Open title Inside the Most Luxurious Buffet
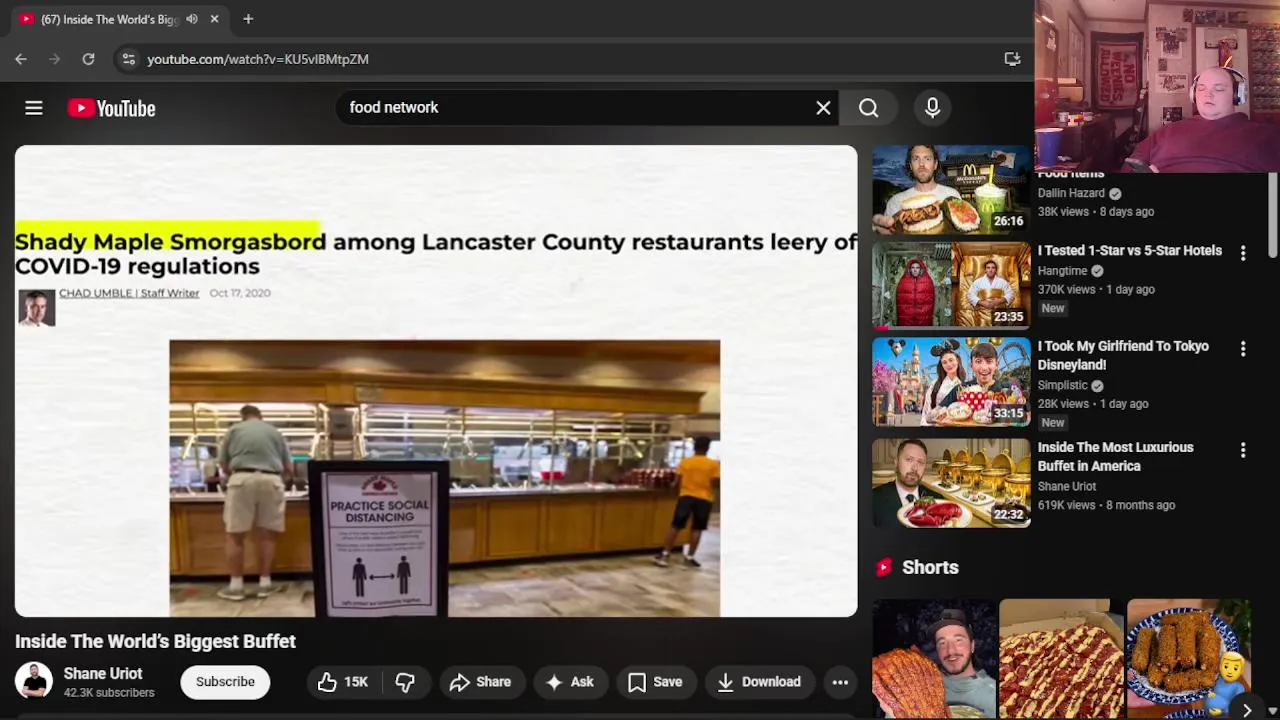1280x720 pixels. [1115, 457]
